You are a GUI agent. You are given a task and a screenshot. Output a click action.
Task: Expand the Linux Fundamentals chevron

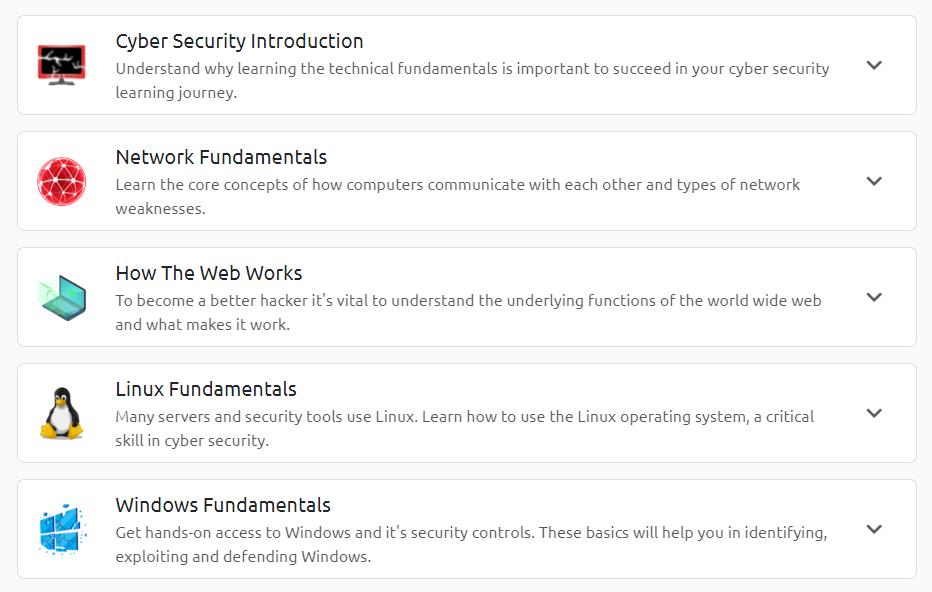click(874, 413)
